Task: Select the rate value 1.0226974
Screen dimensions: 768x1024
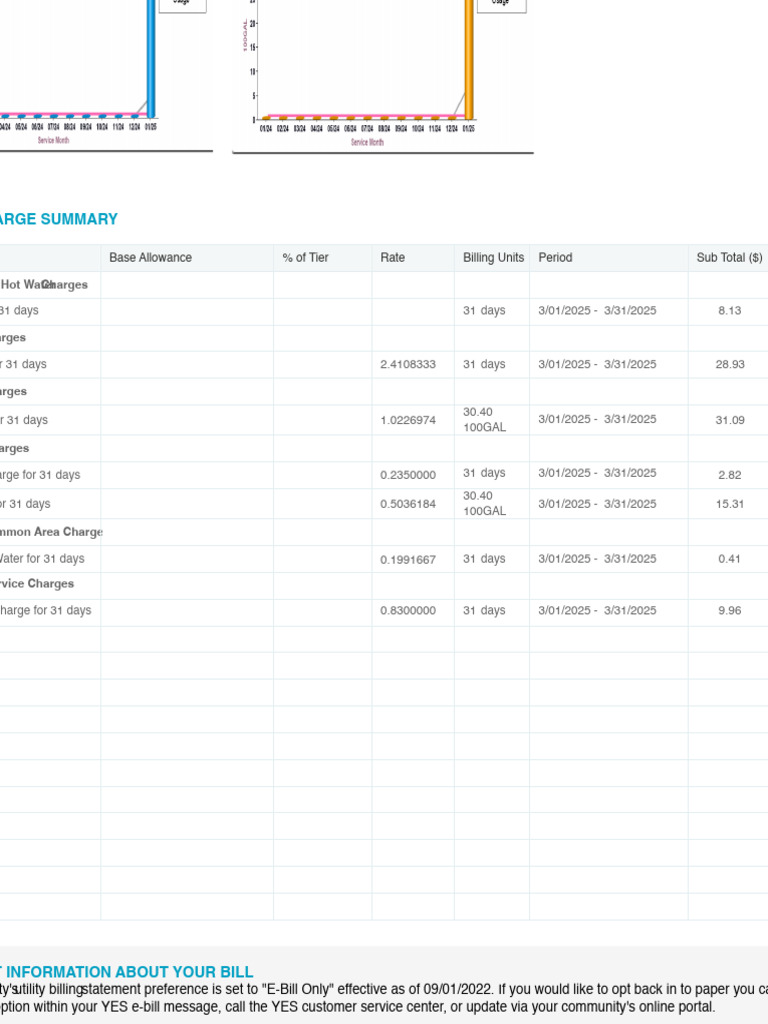Action: pyautogui.click(x=408, y=420)
